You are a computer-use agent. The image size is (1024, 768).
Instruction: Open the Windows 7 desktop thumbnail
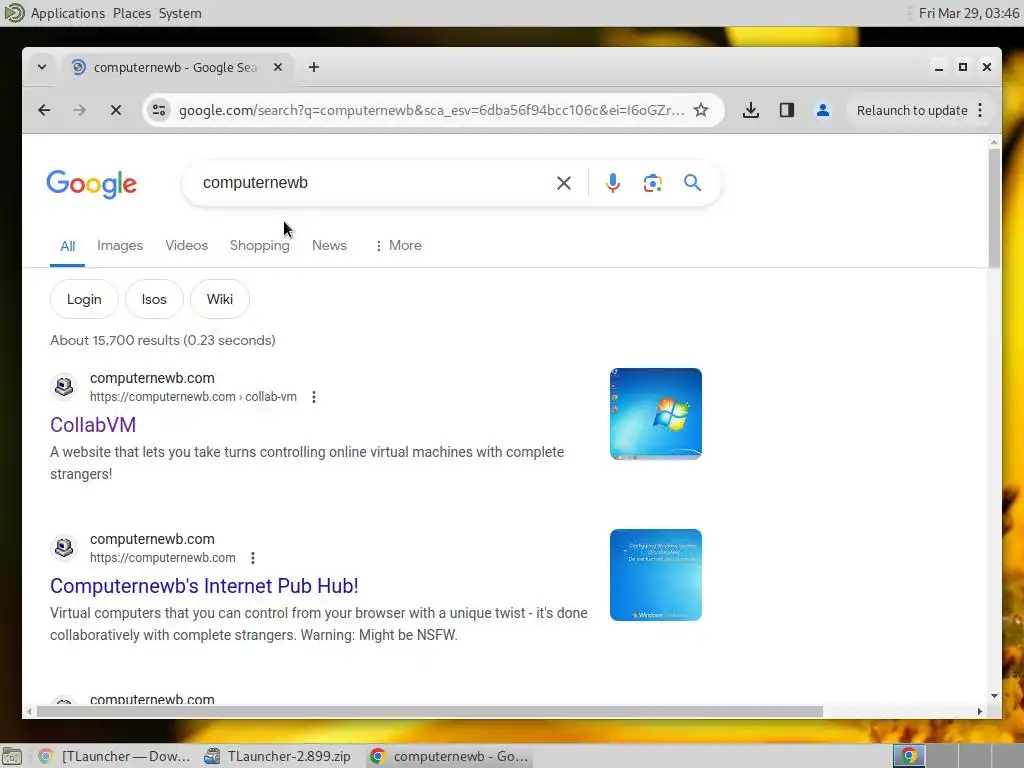point(656,414)
